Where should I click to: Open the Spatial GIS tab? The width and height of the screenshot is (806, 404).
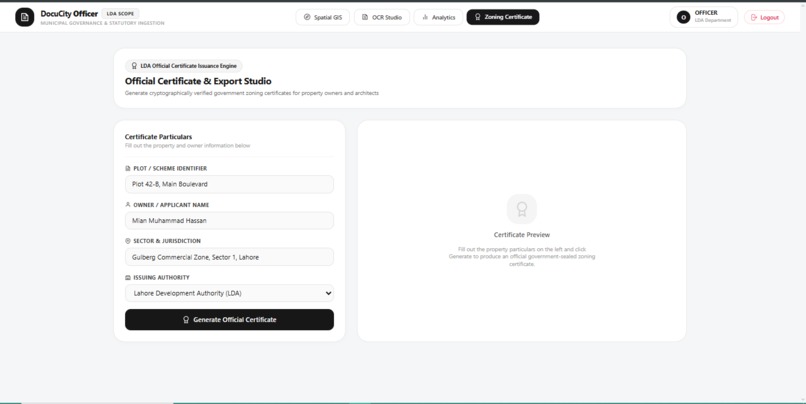click(x=322, y=17)
